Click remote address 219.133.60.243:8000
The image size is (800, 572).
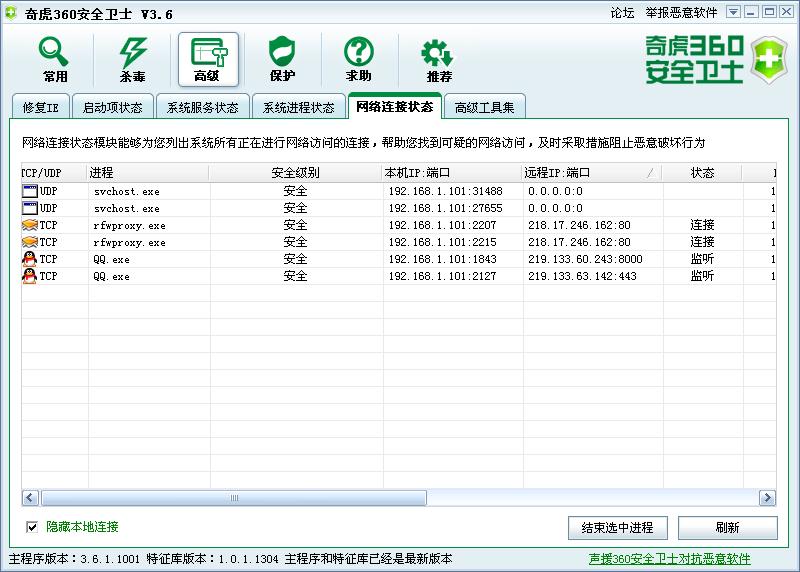585,259
